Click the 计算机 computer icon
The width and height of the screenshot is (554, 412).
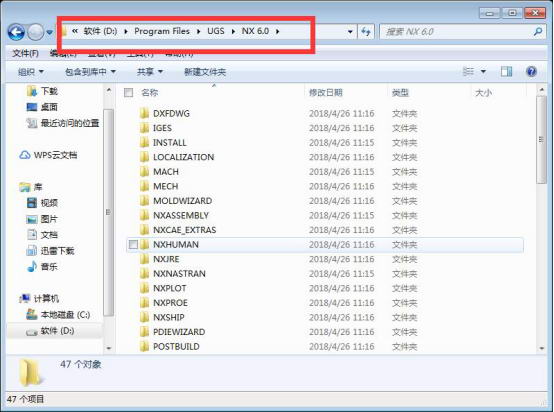click(x=25, y=299)
